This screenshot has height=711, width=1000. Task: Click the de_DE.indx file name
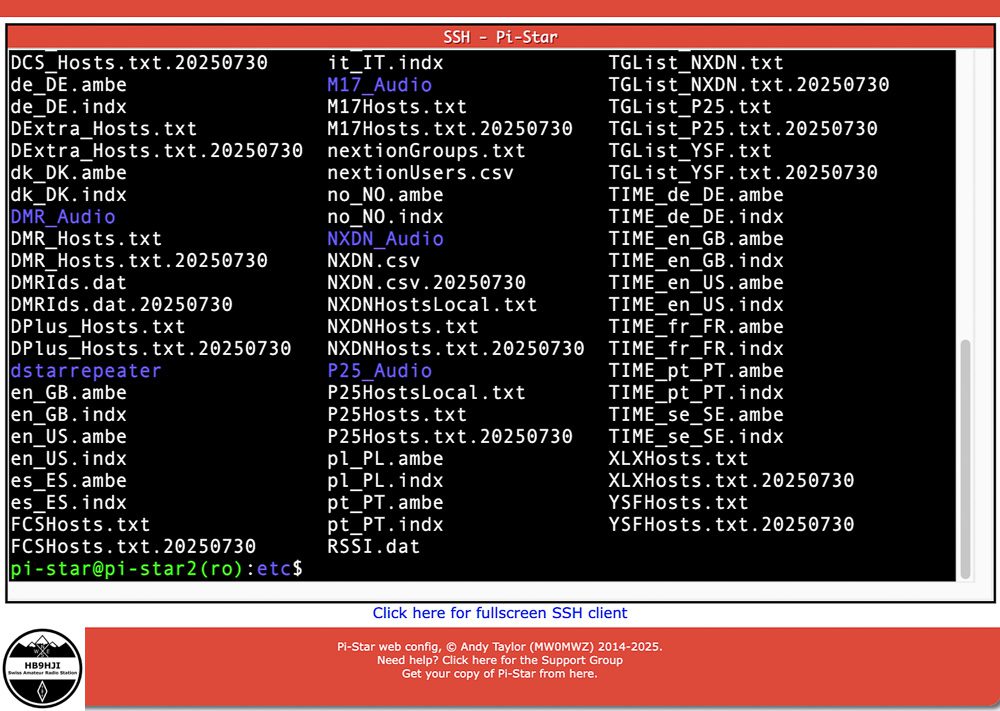coord(68,106)
